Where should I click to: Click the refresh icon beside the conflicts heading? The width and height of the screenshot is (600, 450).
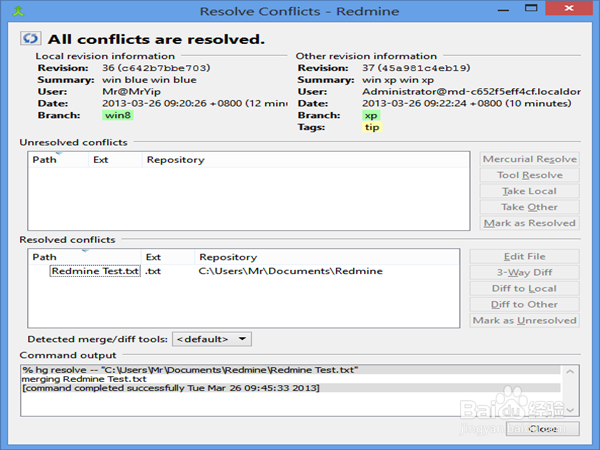pyautogui.click(x=31, y=38)
